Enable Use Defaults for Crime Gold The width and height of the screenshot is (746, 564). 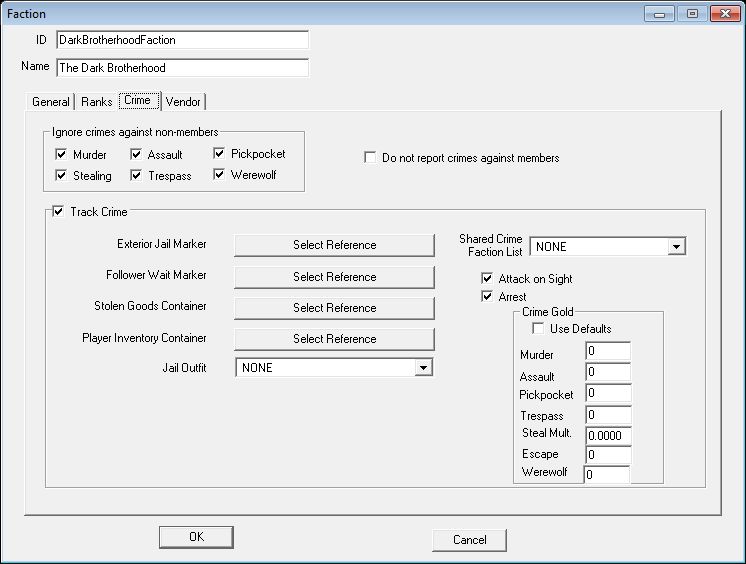click(538, 328)
